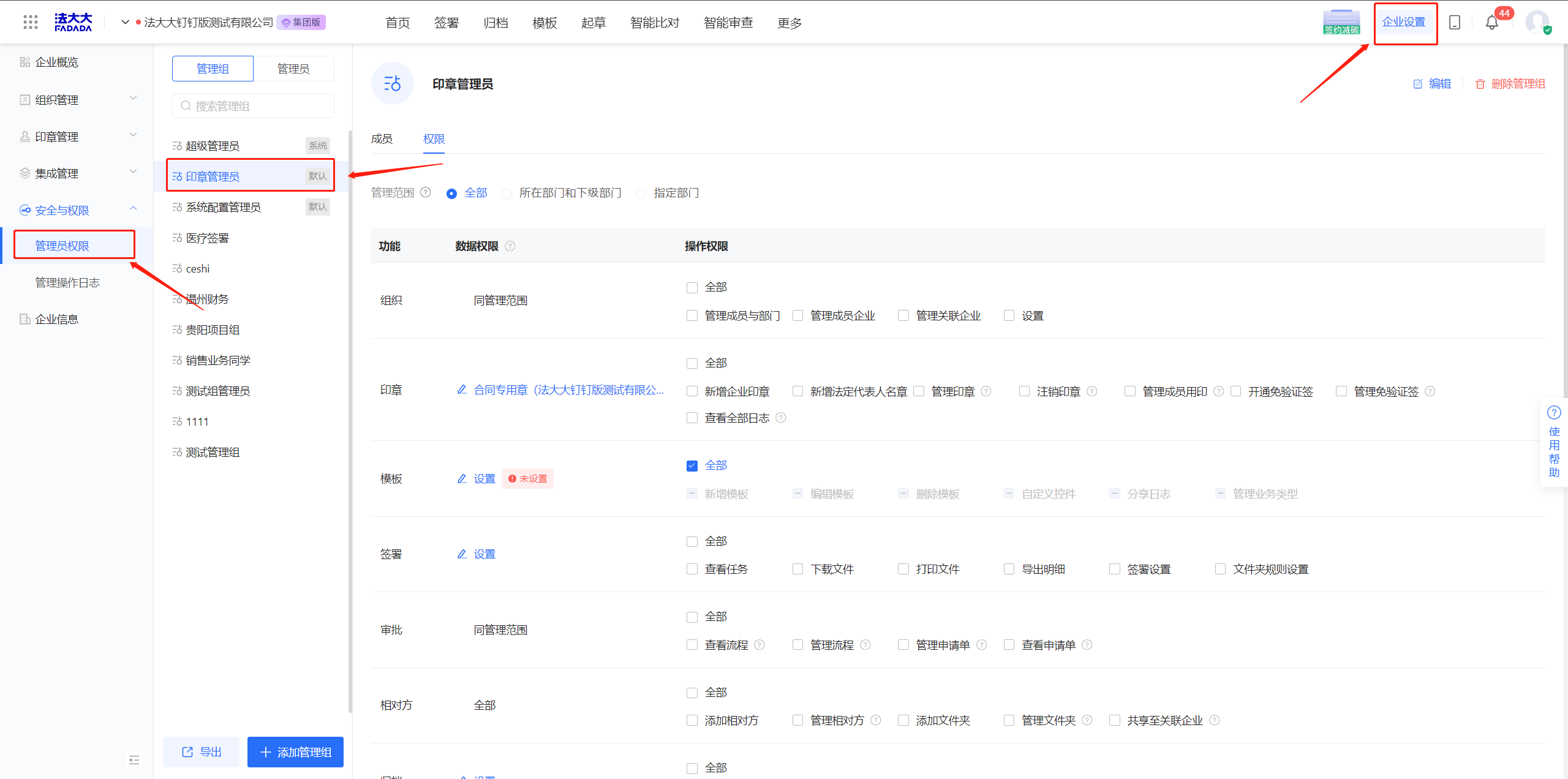The width and height of the screenshot is (1568, 779).
Task: Switch to 权限 tab
Action: point(434,139)
